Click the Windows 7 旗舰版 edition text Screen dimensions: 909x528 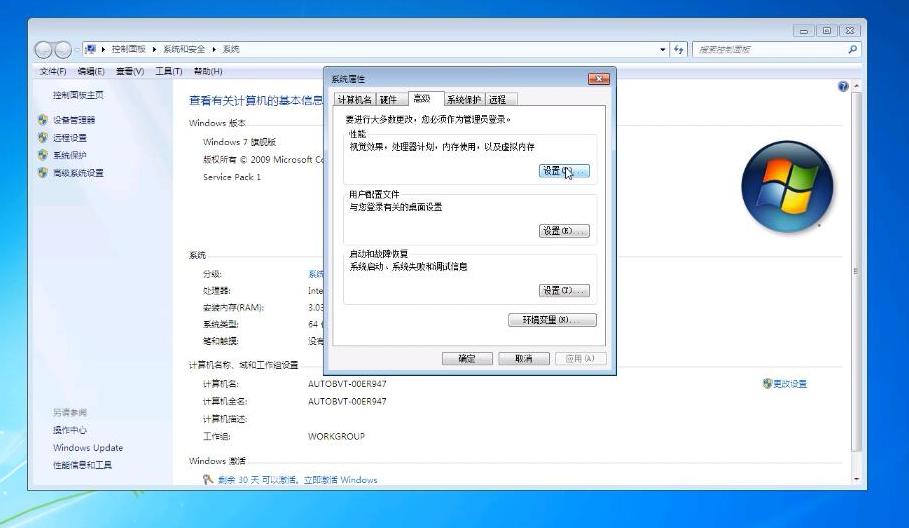pyautogui.click(x=239, y=142)
